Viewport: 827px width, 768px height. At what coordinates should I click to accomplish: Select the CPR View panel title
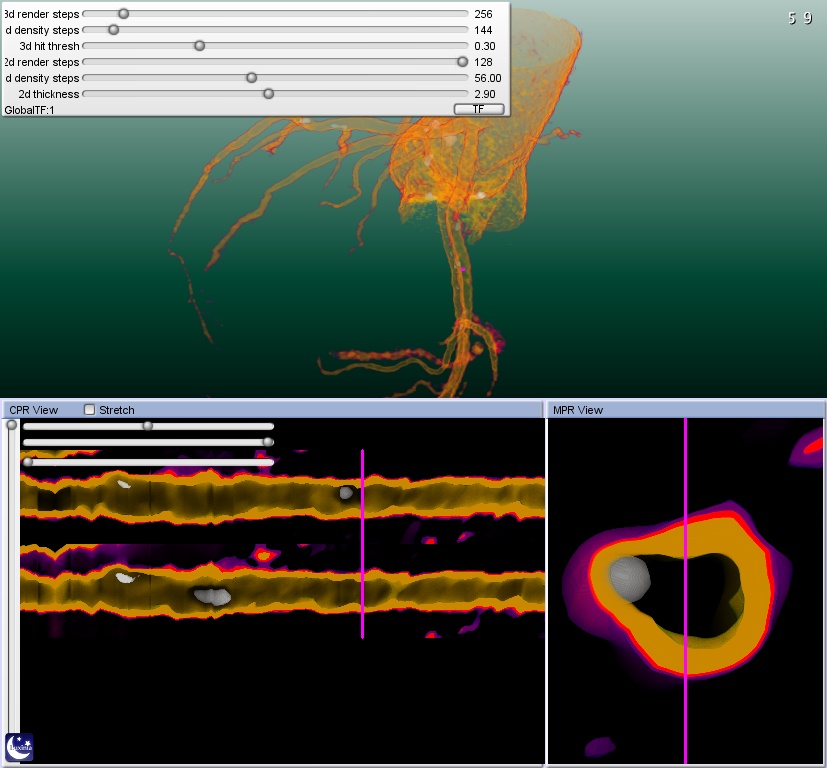(x=33, y=410)
